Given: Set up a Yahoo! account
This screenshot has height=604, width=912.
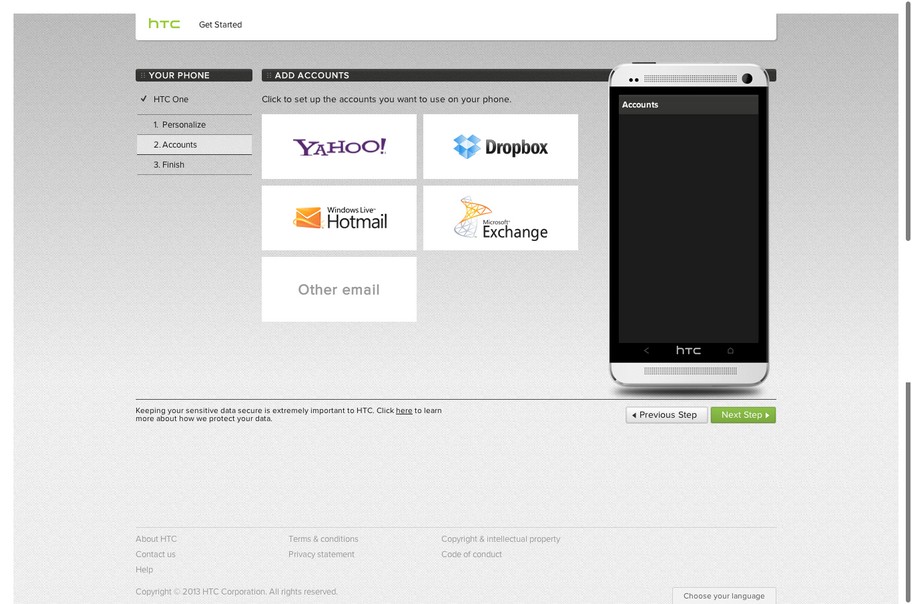Looking at the screenshot, I should click(339, 147).
